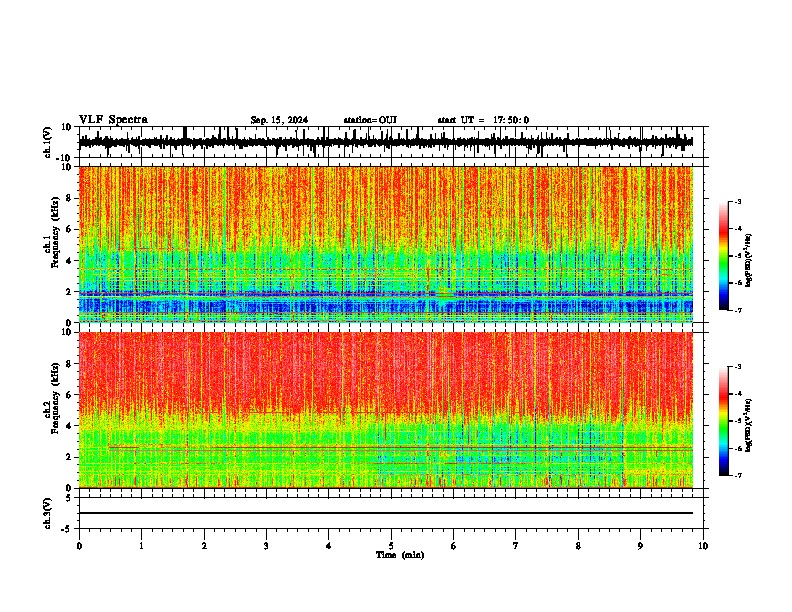Click the ch.1 spectrogram color scale bar

tap(724, 255)
